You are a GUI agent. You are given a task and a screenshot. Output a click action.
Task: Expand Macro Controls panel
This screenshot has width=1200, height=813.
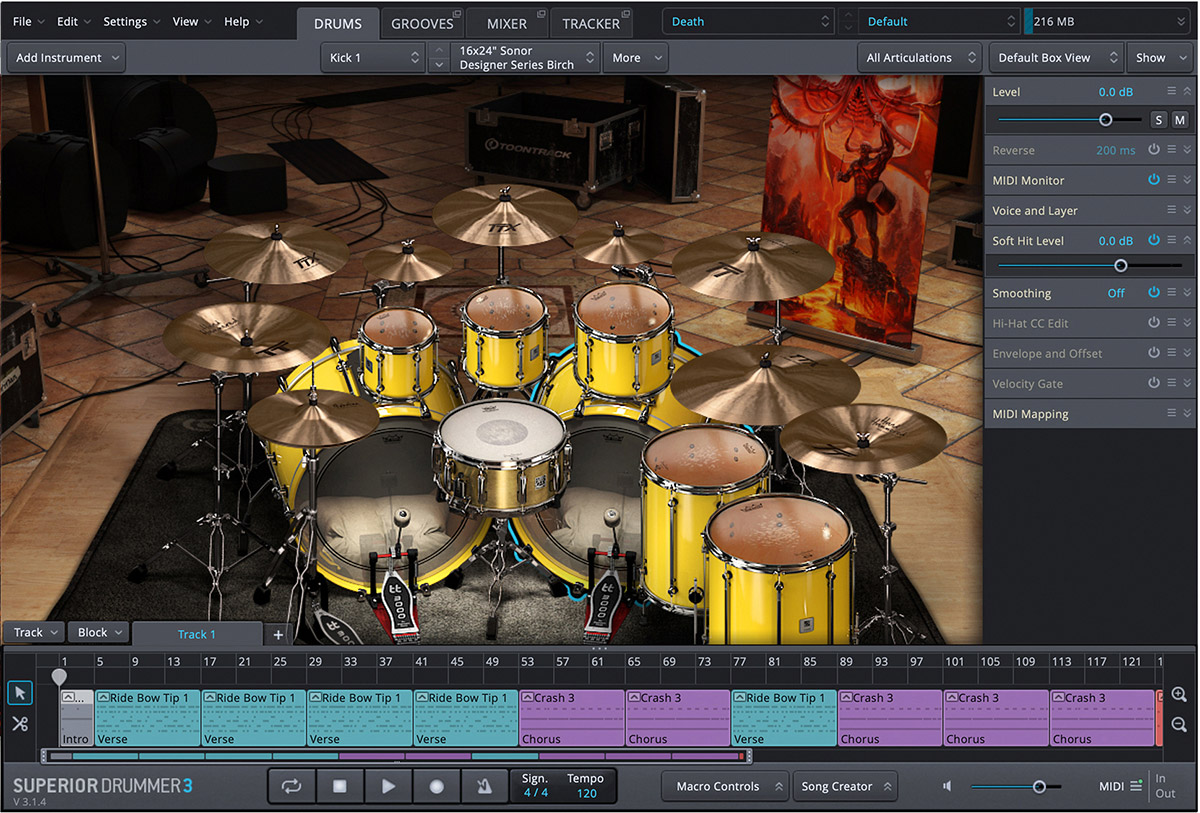pyautogui.click(x=726, y=787)
